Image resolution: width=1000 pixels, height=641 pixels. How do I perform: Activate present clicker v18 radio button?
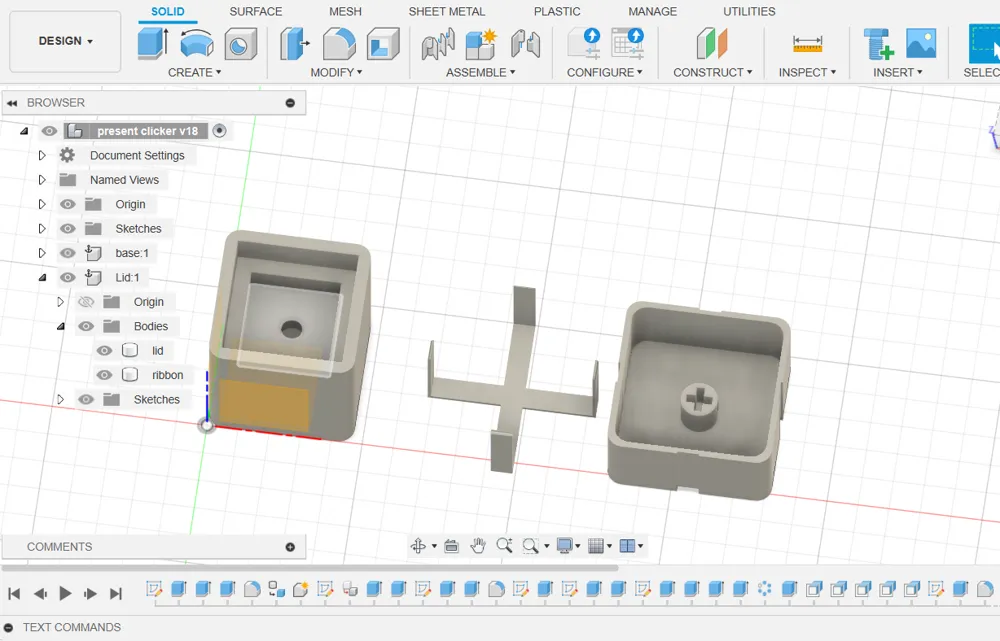219,131
